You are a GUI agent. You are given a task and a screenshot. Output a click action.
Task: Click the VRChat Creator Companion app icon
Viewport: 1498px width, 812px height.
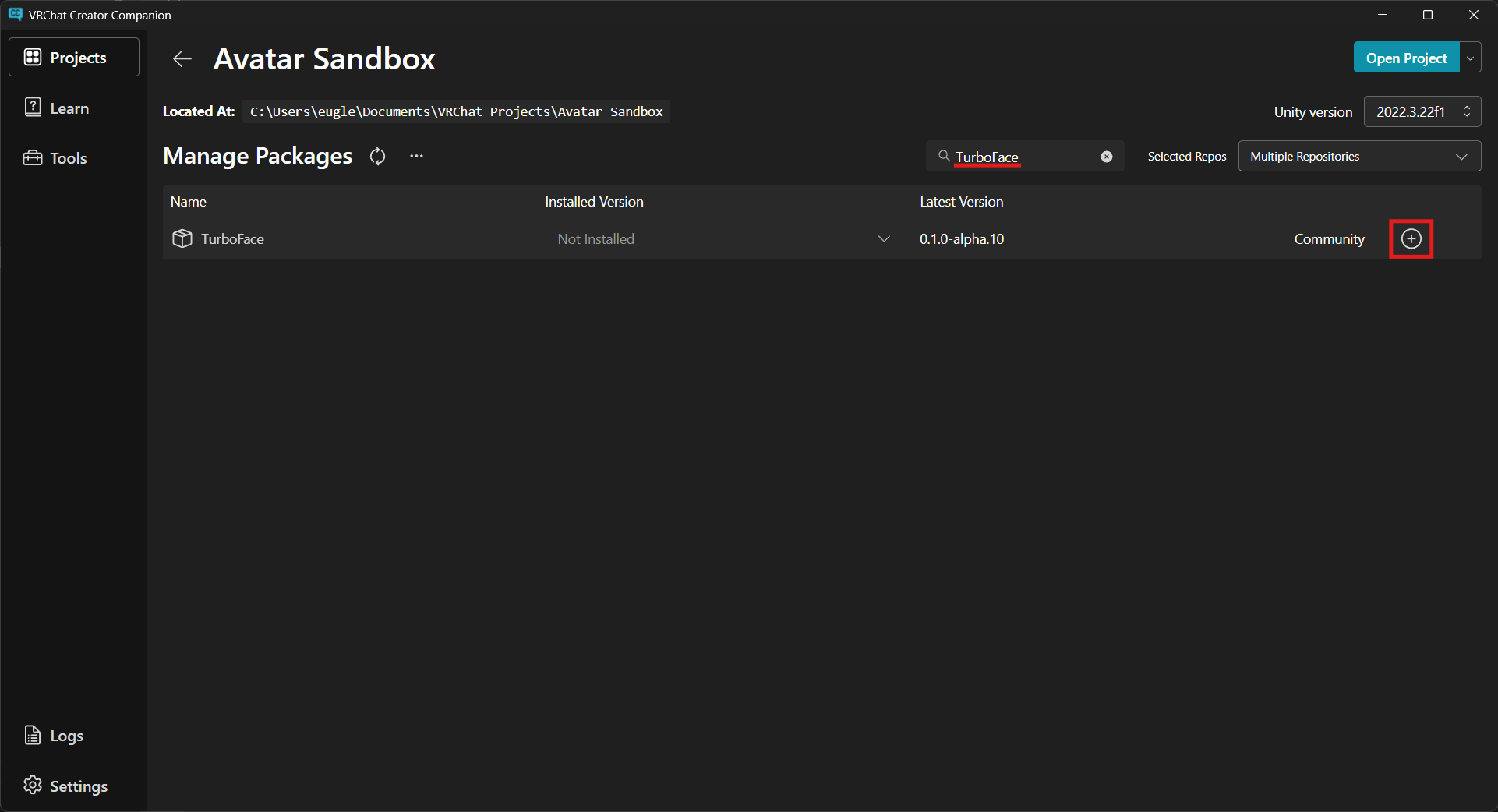click(16, 15)
